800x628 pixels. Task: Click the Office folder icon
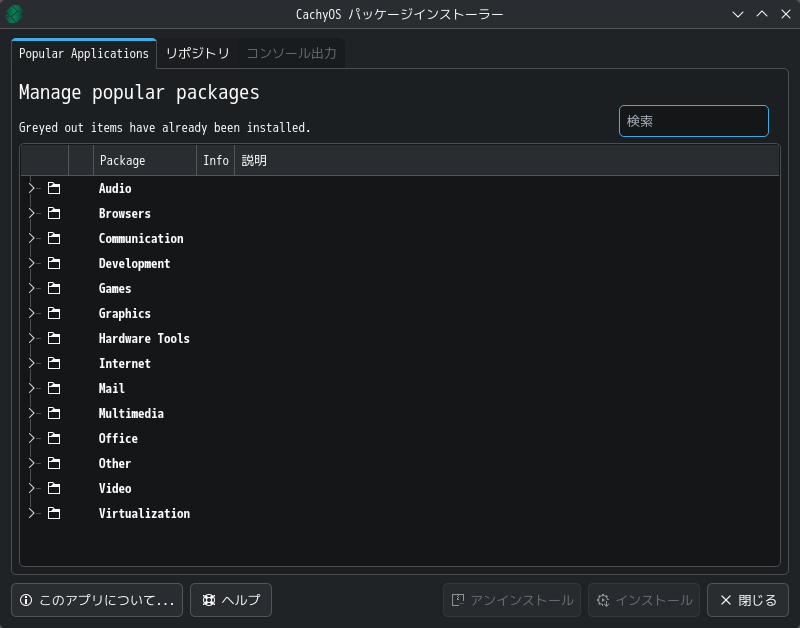click(54, 438)
